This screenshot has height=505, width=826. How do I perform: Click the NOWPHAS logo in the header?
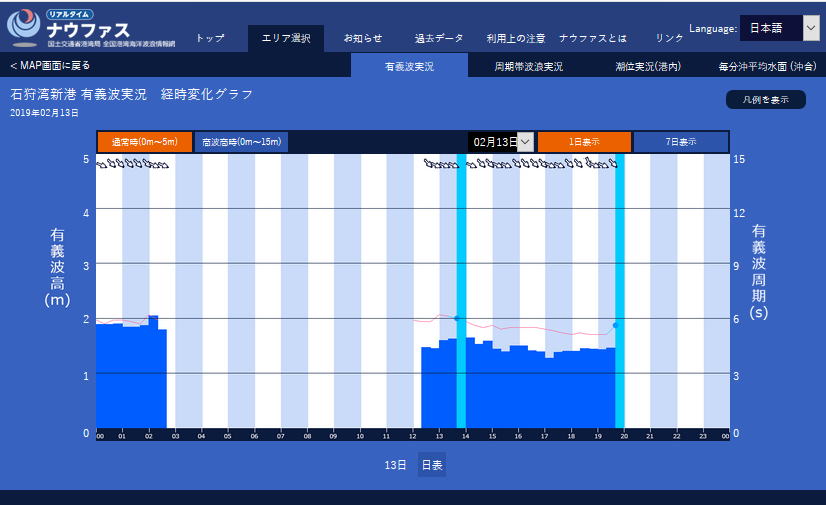tap(90, 27)
